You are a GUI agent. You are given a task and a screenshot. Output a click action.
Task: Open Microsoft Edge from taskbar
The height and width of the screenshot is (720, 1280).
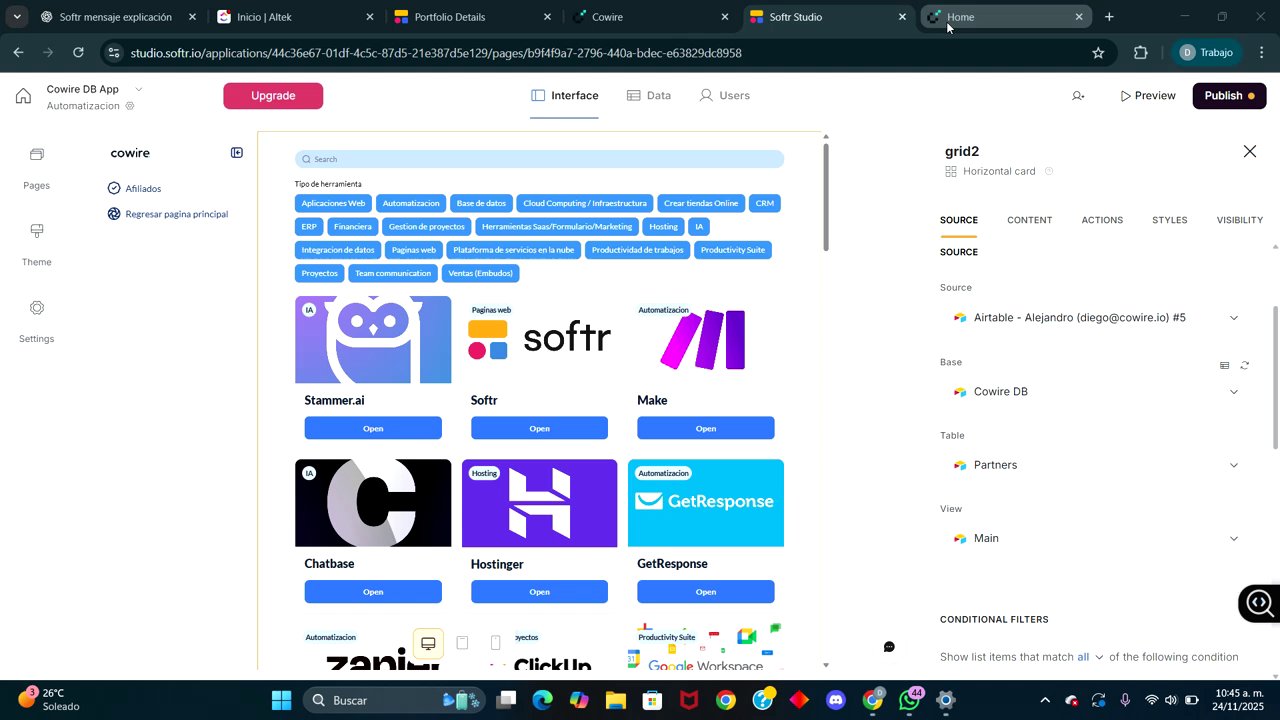pyautogui.click(x=542, y=700)
